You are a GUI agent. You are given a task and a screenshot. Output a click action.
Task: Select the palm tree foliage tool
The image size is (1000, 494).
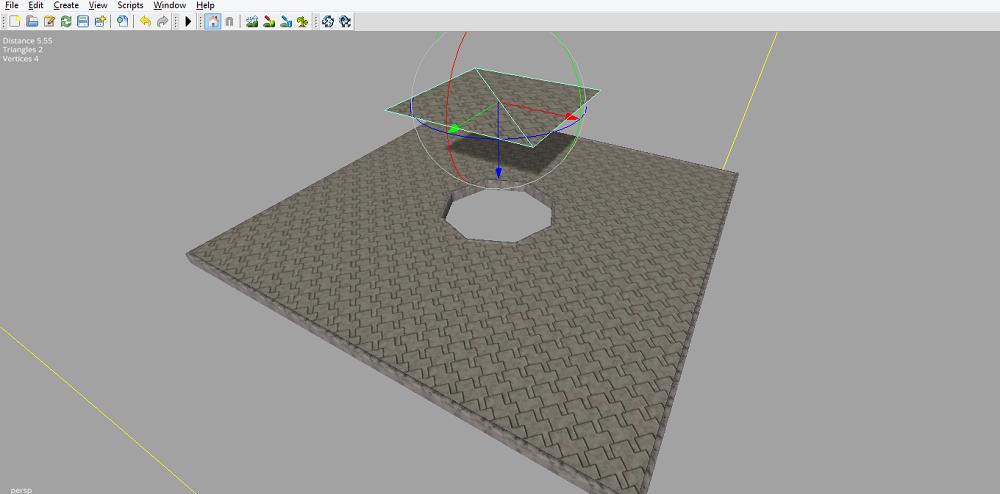tap(302, 21)
